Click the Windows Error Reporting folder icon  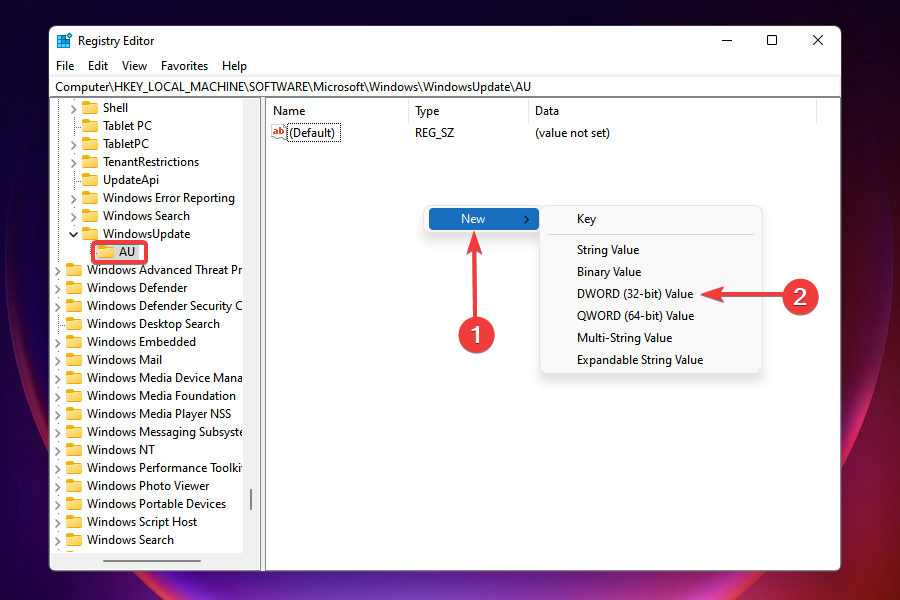click(90, 198)
